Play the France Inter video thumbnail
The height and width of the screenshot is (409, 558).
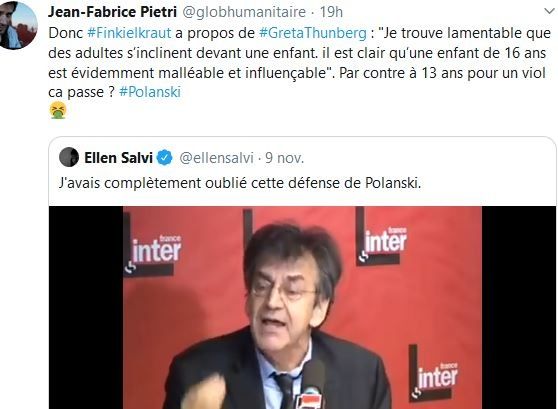(302, 308)
